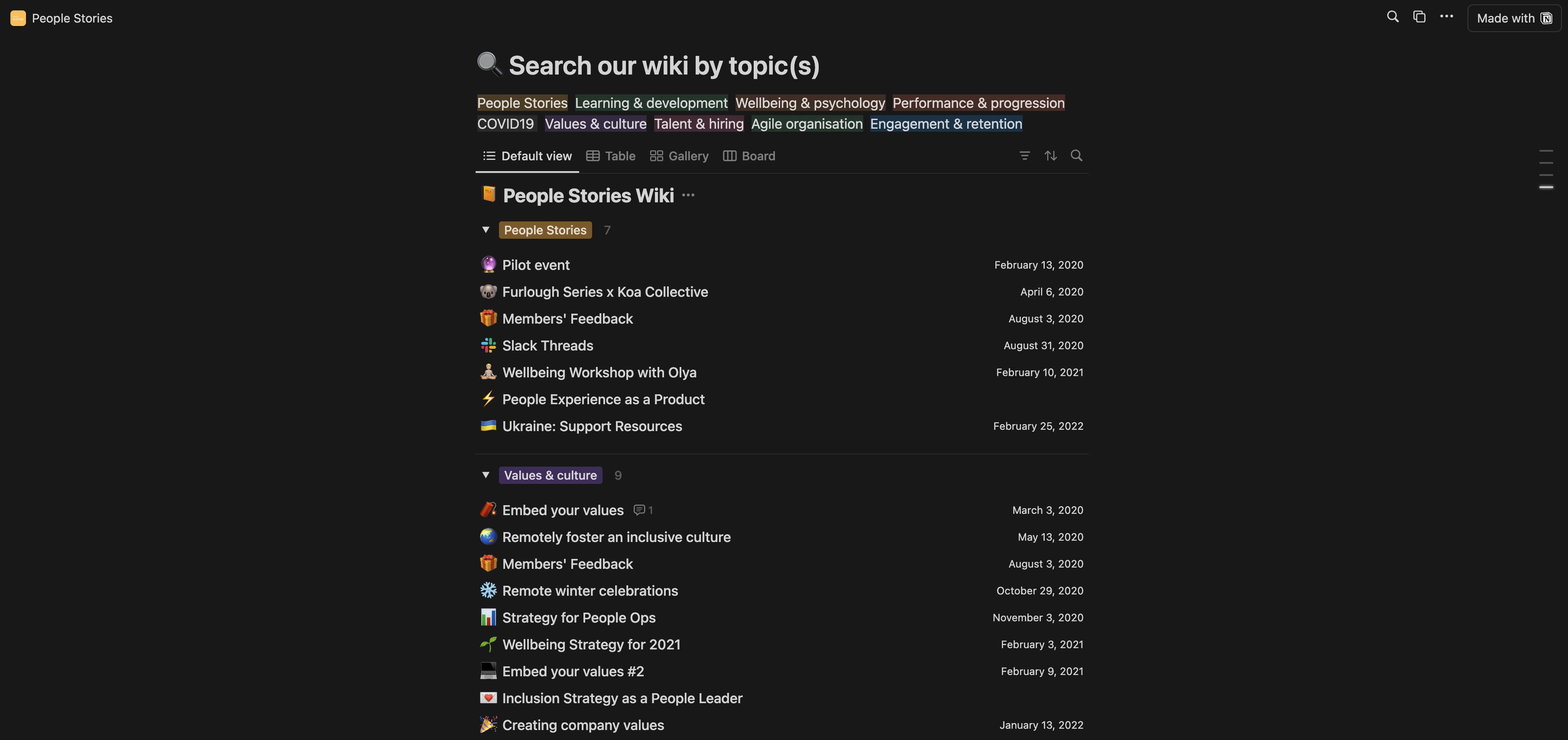
Task: Click the search icon in top bar
Action: tap(1392, 17)
